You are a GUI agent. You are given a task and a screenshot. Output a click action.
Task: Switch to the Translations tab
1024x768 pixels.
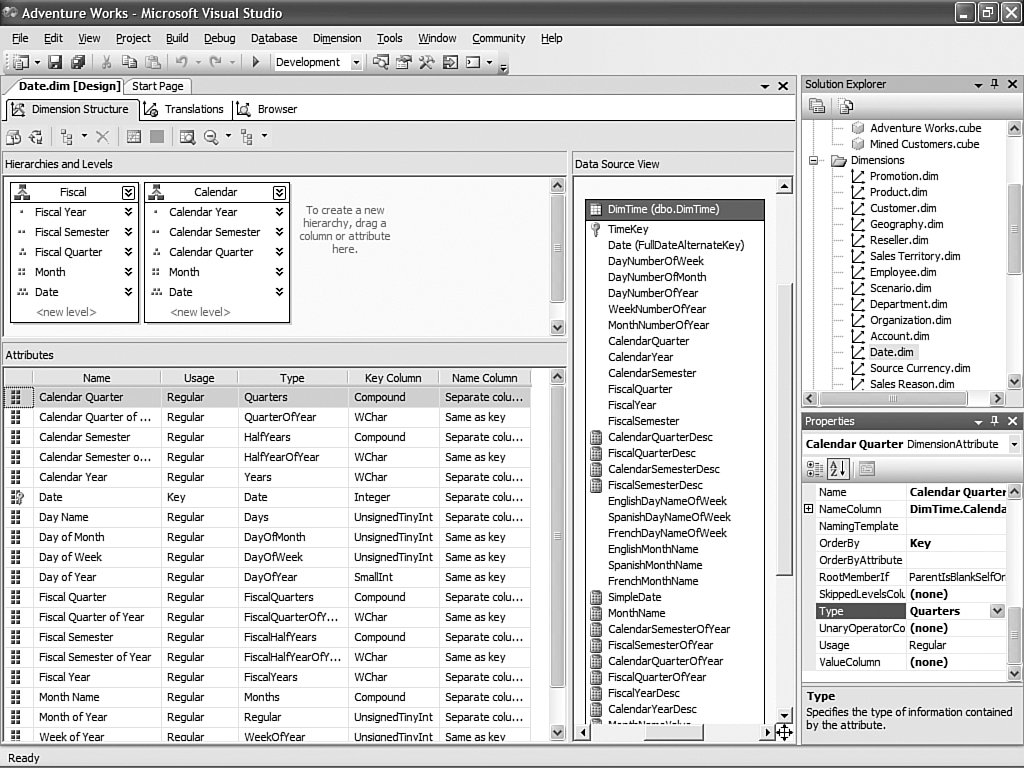point(185,109)
